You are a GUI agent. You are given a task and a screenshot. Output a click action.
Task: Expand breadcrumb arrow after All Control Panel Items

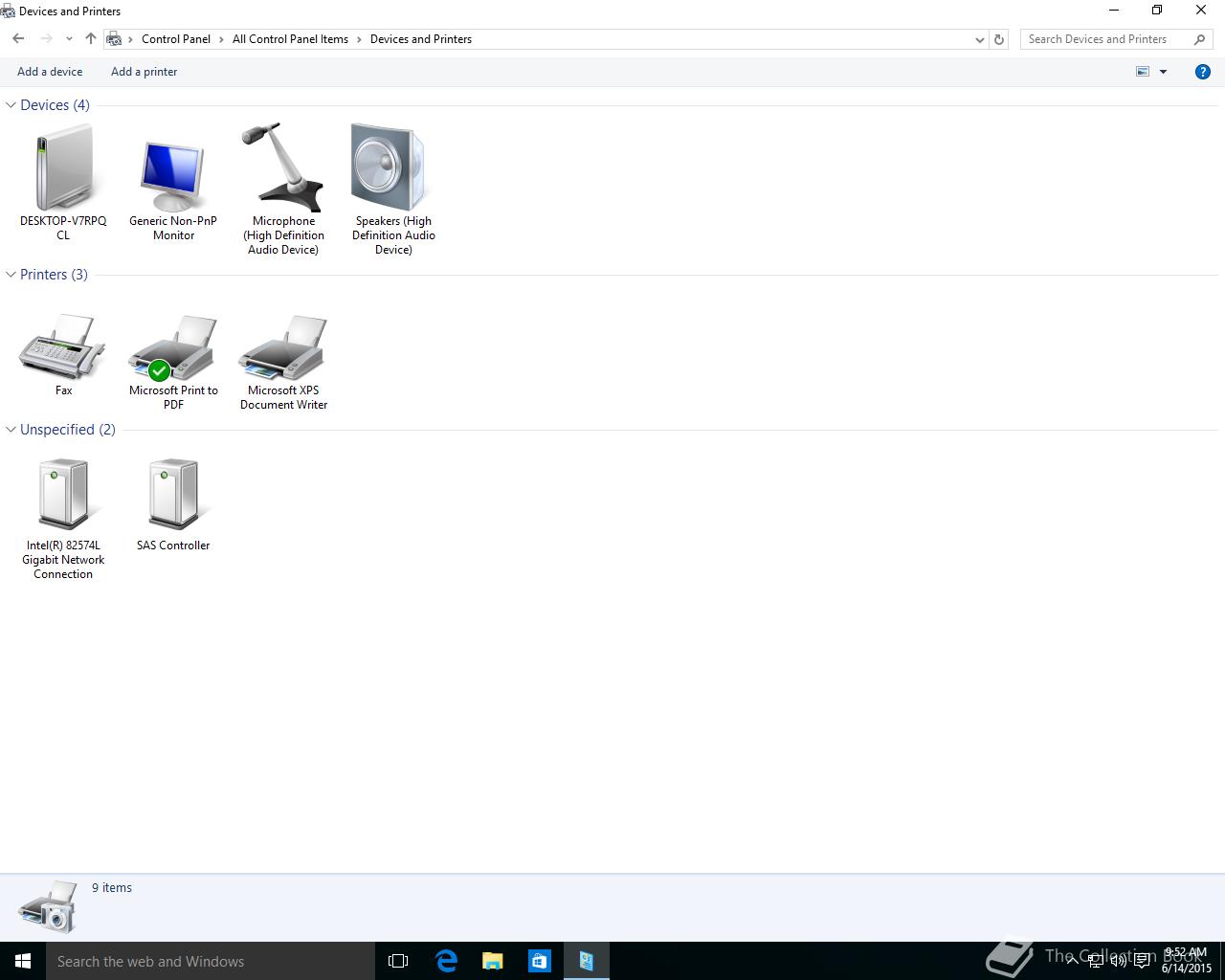point(360,39)
